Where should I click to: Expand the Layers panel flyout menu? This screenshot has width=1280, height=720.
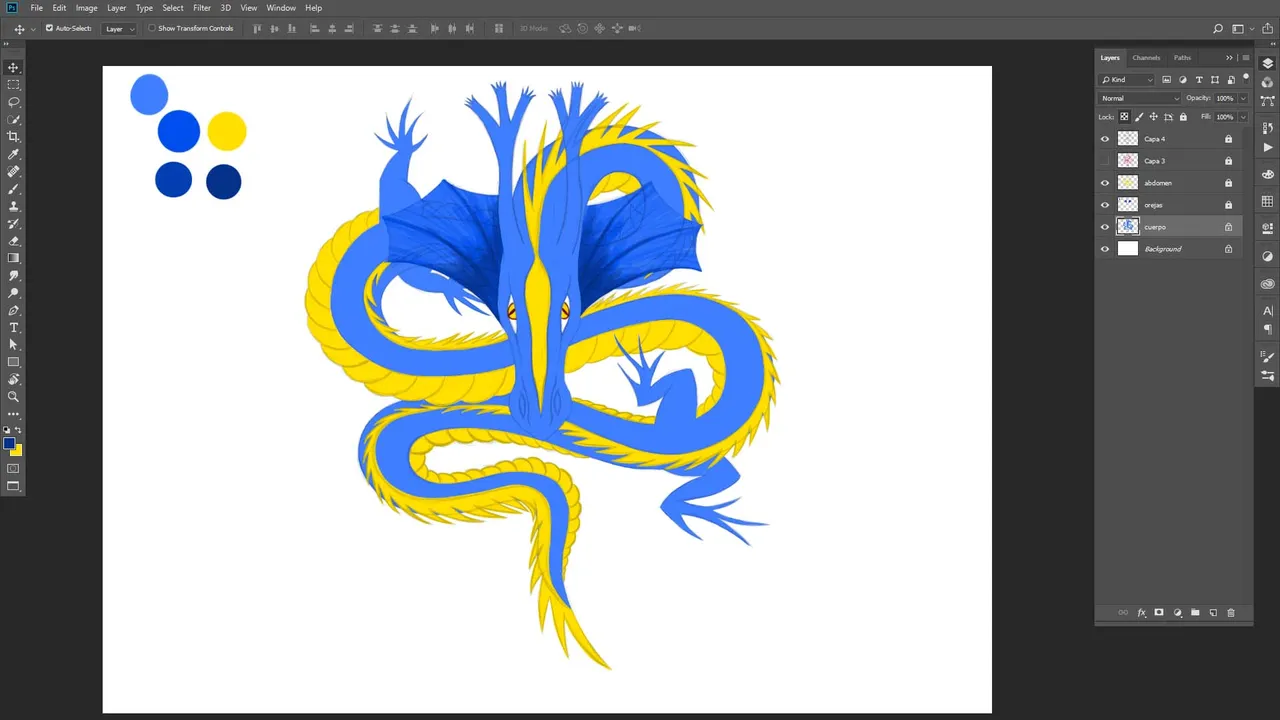pos(1245,58)
